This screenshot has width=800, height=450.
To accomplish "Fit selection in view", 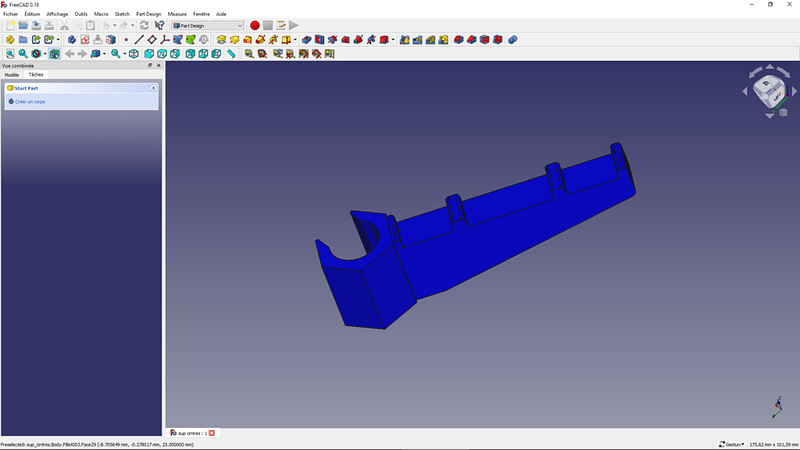I will (23, 54).
